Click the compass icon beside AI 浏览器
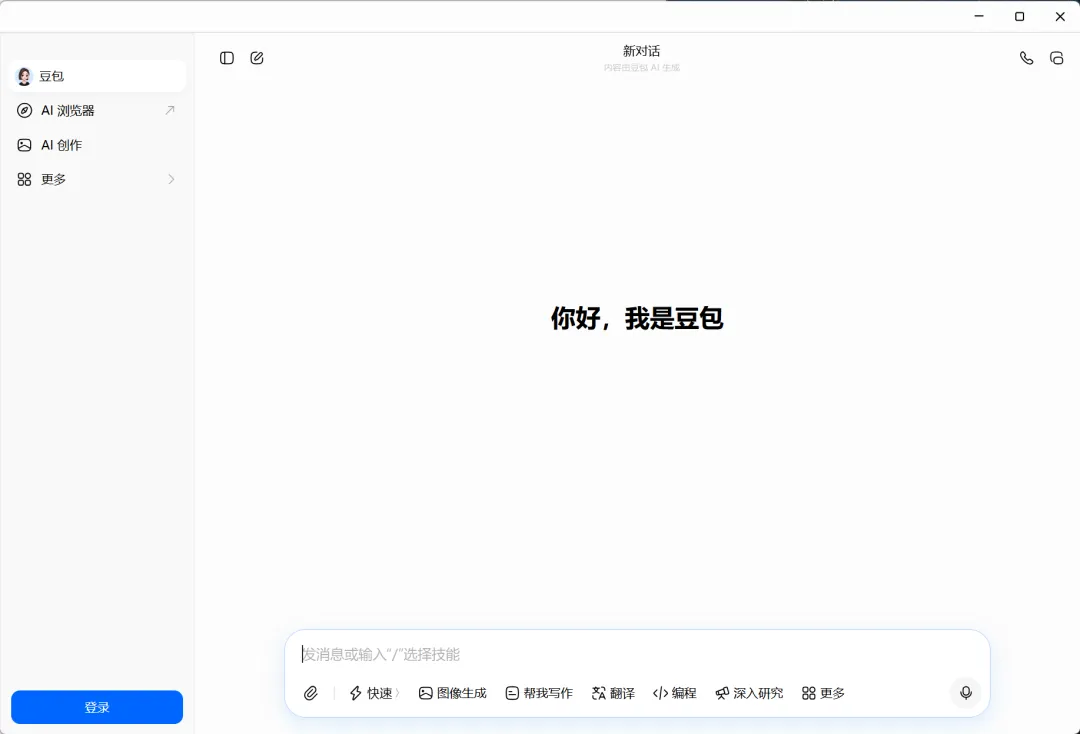Viewport: 1080px width, 734px height. click(x=24, y=110)
